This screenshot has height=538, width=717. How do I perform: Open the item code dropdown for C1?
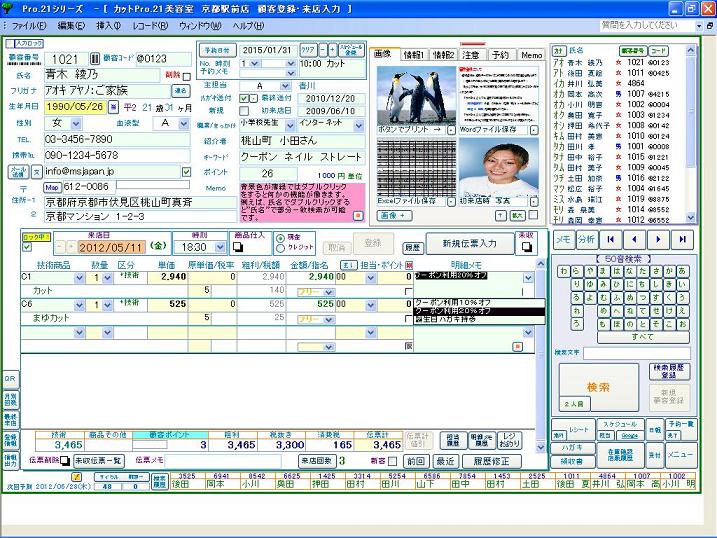point(79,277)
